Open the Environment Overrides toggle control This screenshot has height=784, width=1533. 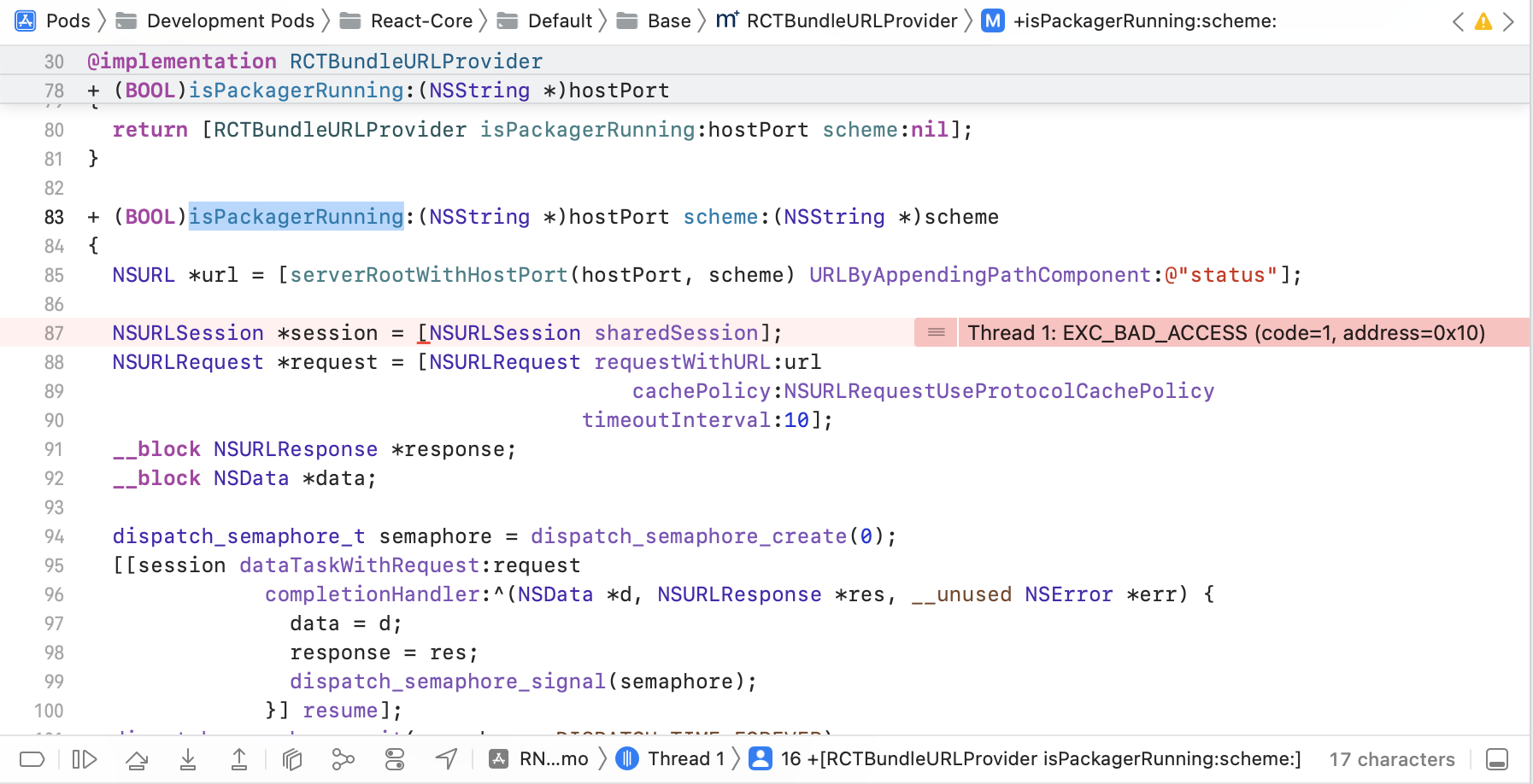click(395, 758)
